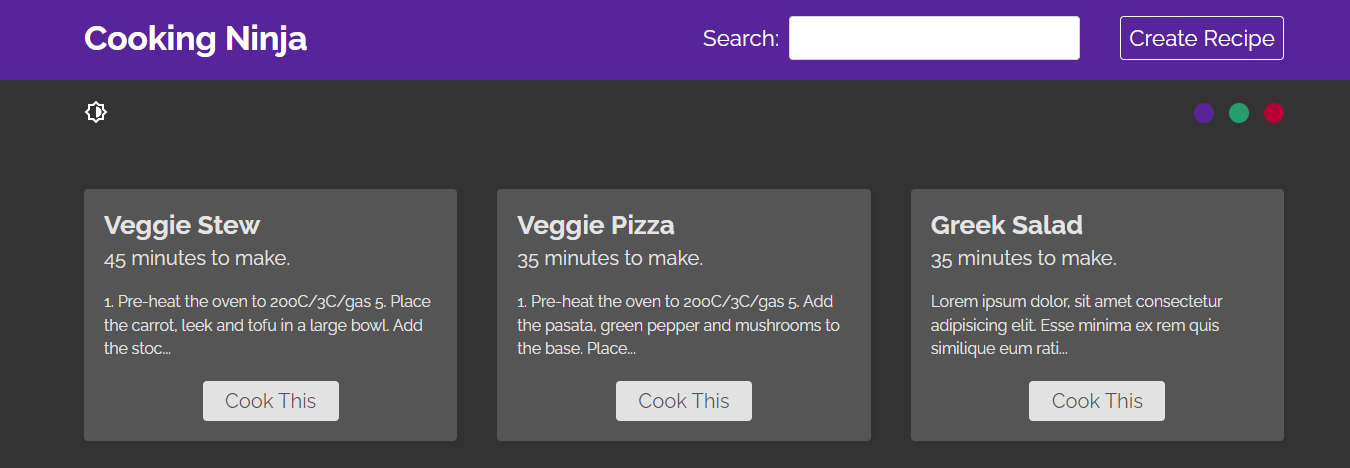The height and width of the screenshot is (468, 1350).
Task: Click the Veggie Stew card title
Action: [182, 225]
